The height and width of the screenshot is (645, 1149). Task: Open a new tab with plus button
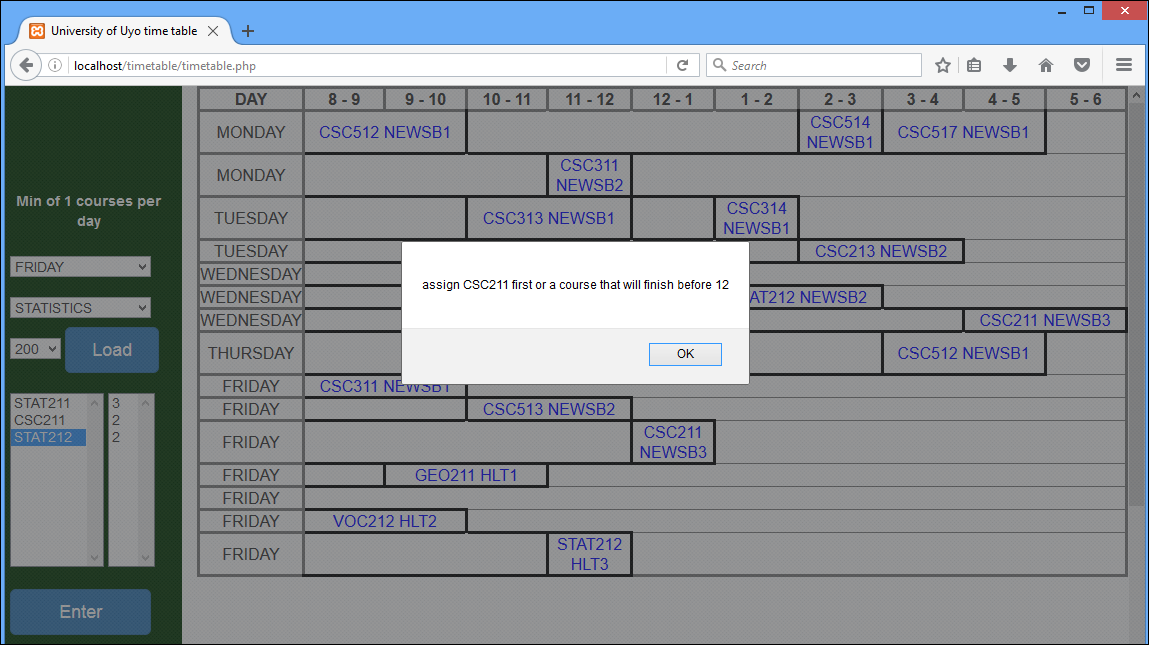(x=248, y=31)
